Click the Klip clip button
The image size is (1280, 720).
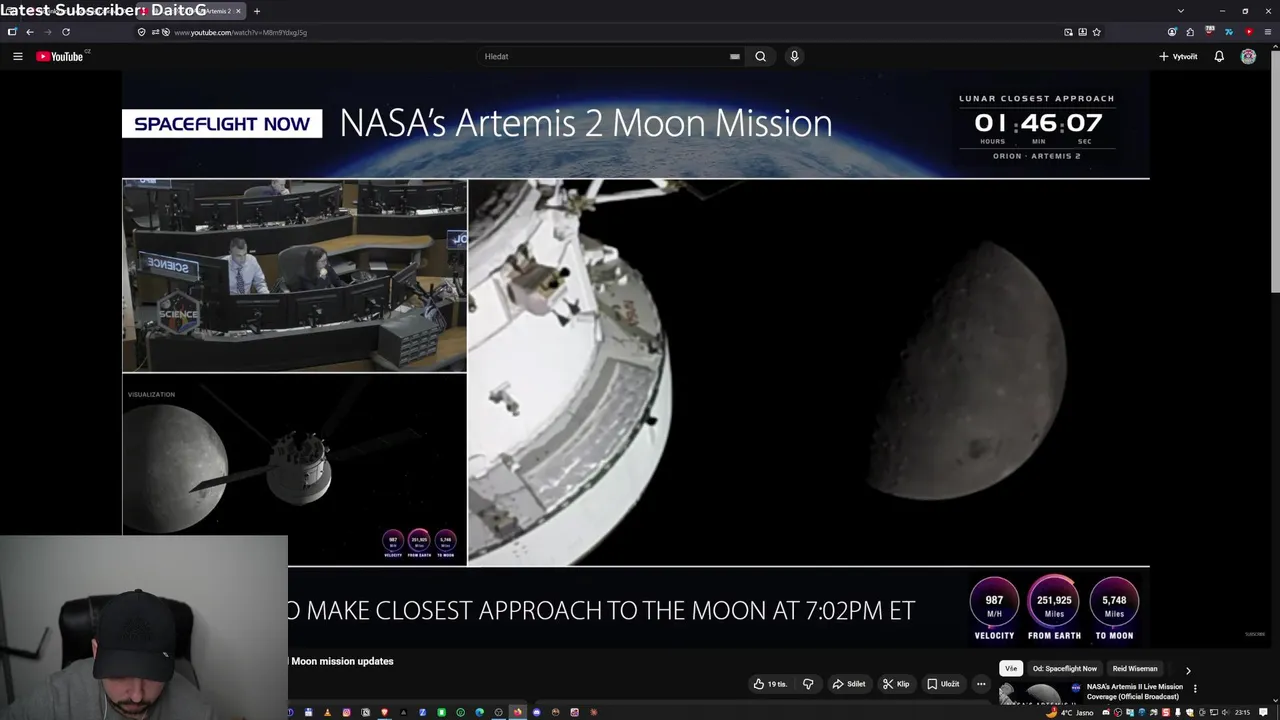pos(896,684)
